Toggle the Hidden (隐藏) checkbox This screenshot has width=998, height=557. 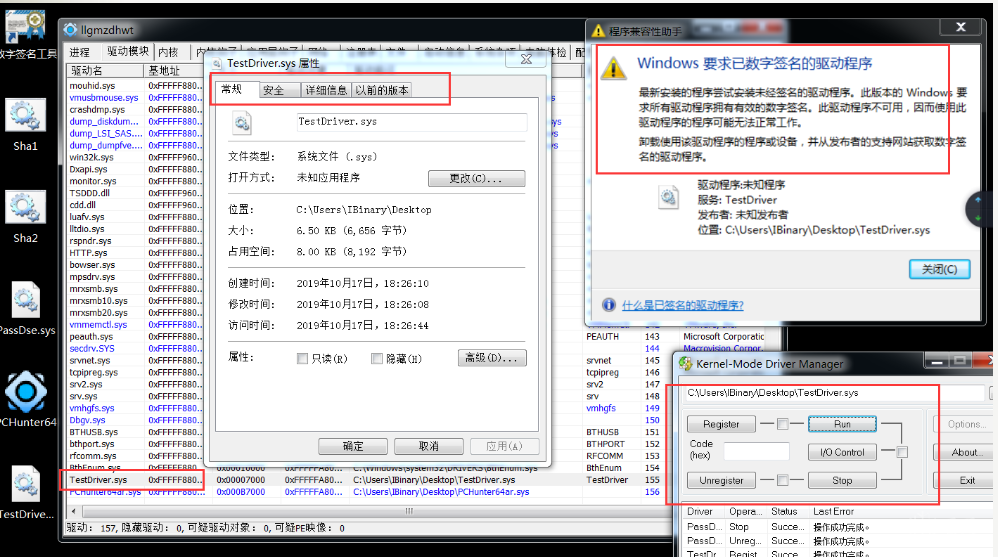[377, 358]
